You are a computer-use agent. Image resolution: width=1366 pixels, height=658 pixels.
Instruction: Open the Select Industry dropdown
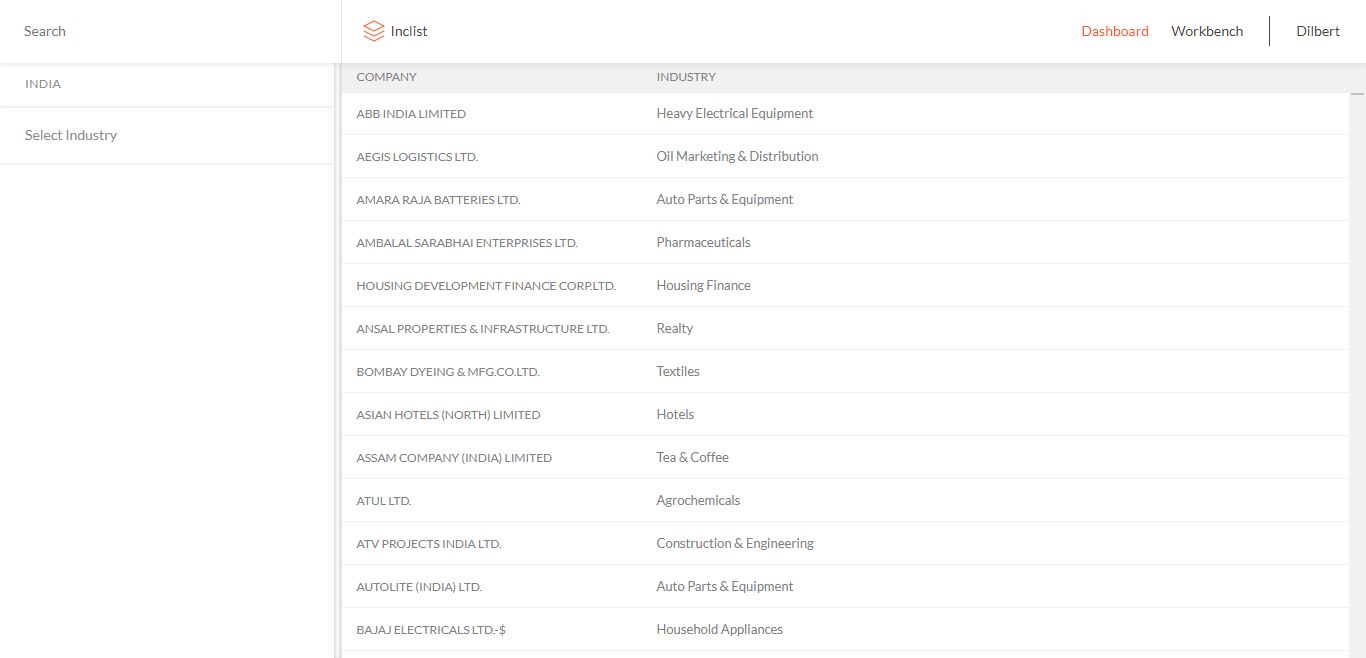(x=166, y=135)
